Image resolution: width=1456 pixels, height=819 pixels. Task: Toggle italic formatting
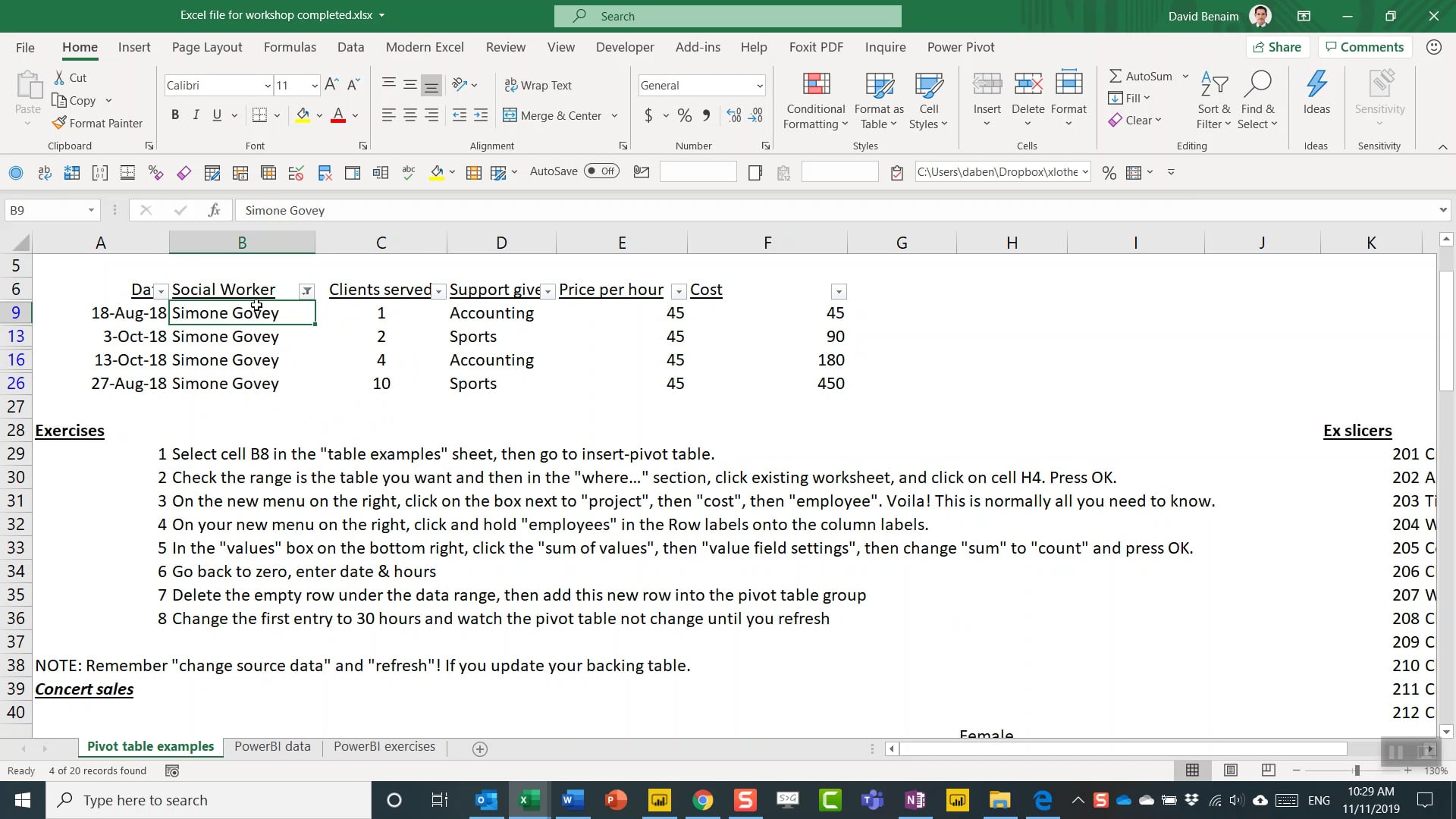point(196,115)
